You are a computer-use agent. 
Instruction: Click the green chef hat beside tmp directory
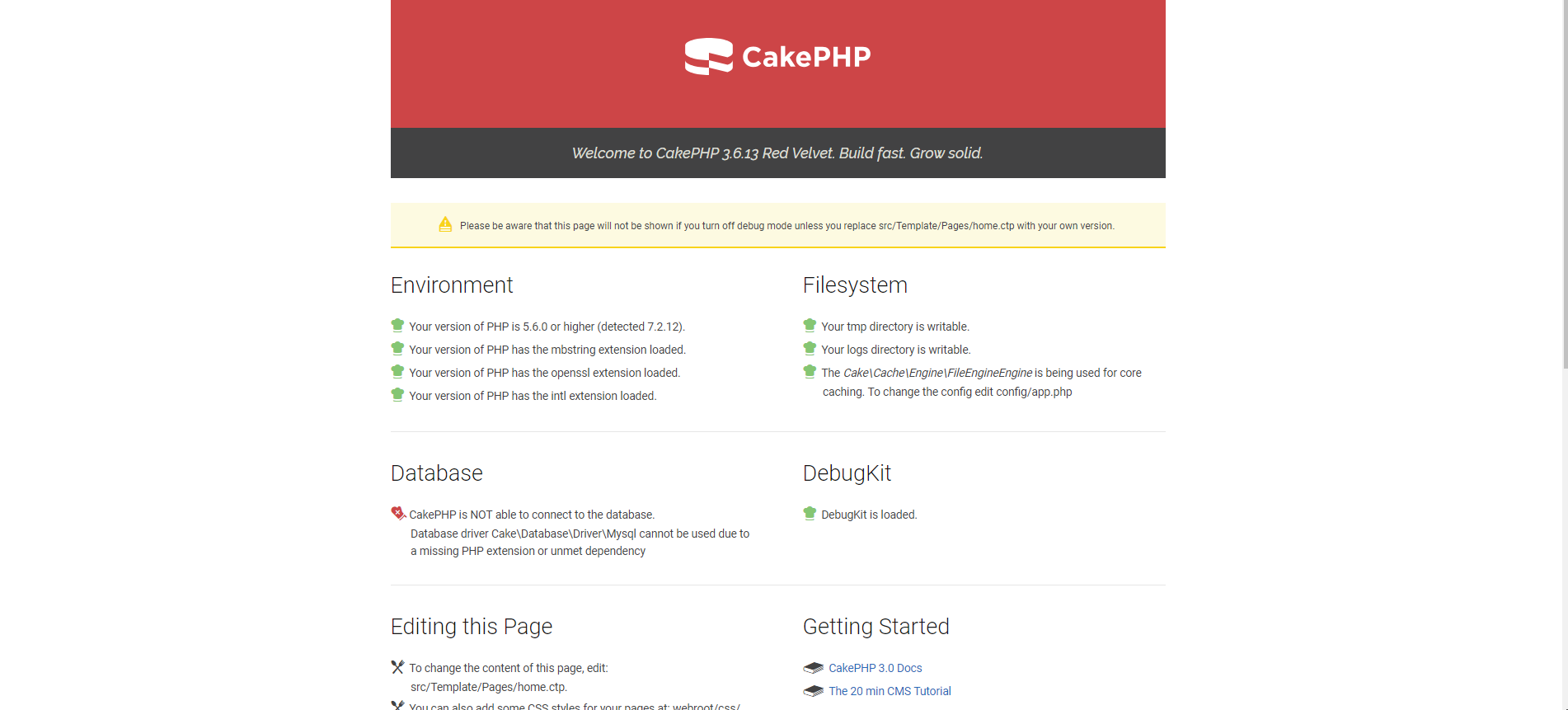[x=810, y=326]
